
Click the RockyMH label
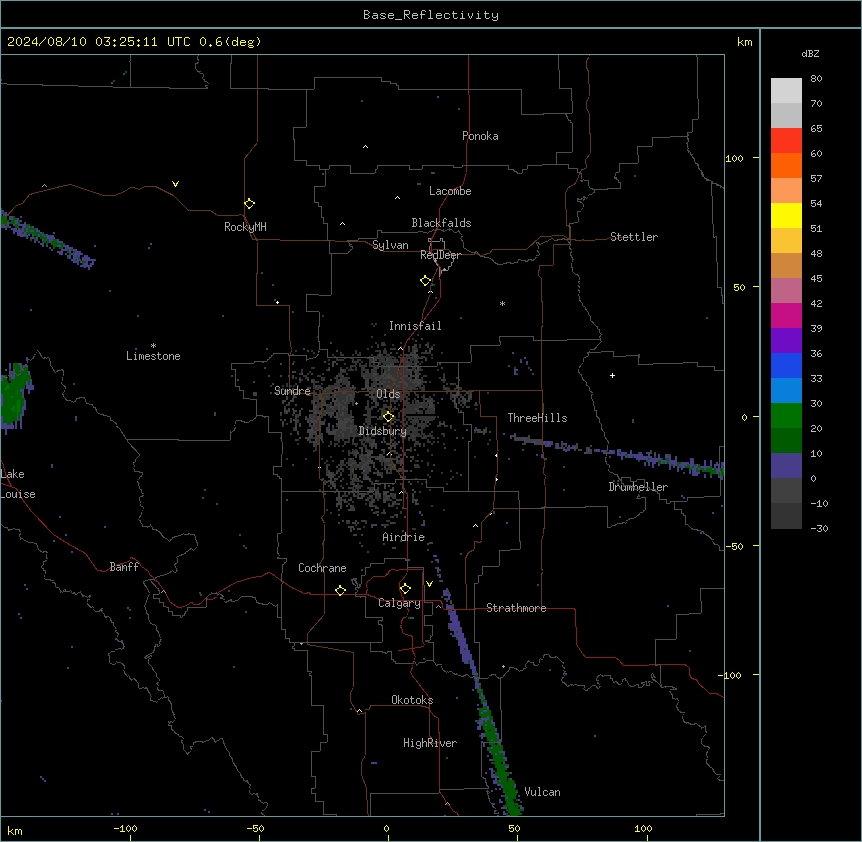pyautogui.click(x=245, y=227)
